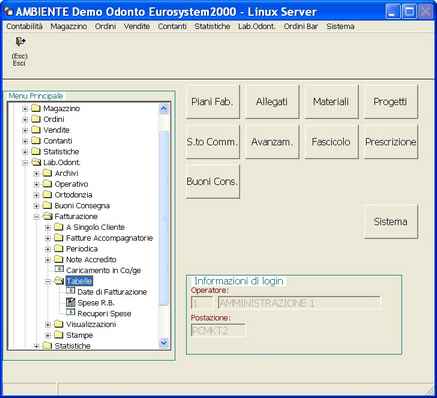Click the Fatture Accompagnatorie folder icon
437x398 pixels.
click(59, 238)
